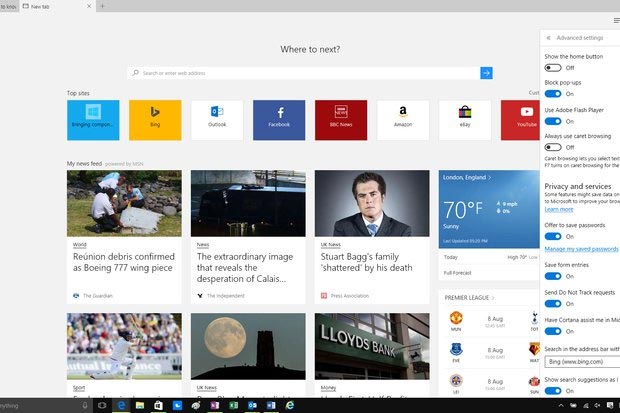Launch Internet Explorer from the taskbar
Image resolution: width=620 pixels, height=413 pixels.
[290, 405]
